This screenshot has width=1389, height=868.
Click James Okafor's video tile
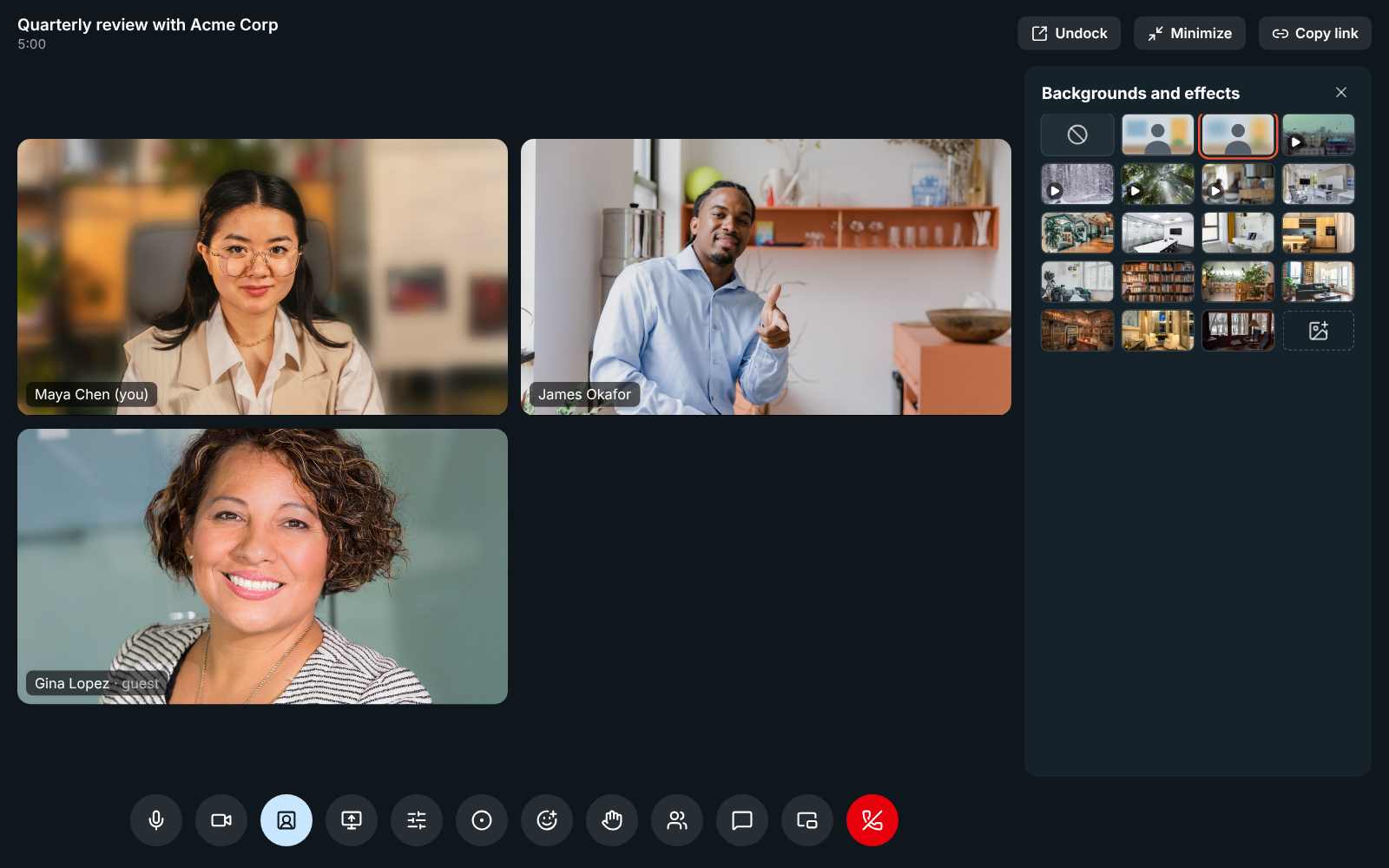pyautogui.click(x=766, y=277)
